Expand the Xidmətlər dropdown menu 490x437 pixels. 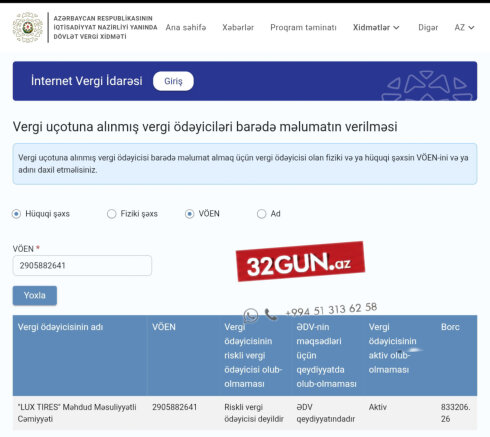click(x=376, y=27)
